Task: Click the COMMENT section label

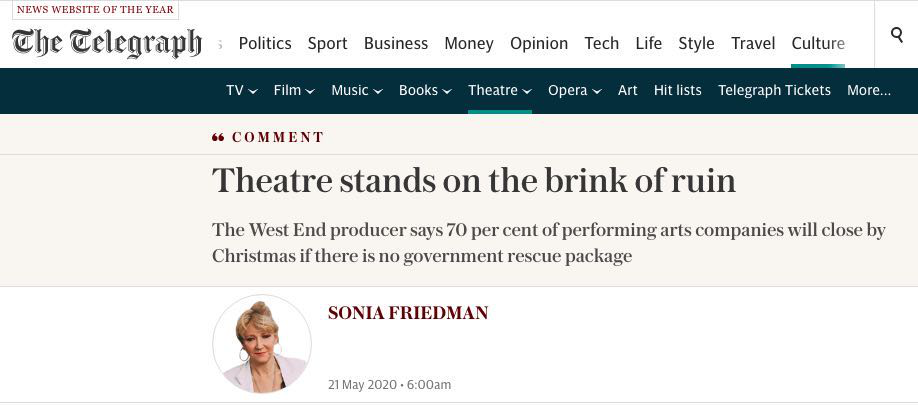Action: (278, 138)
